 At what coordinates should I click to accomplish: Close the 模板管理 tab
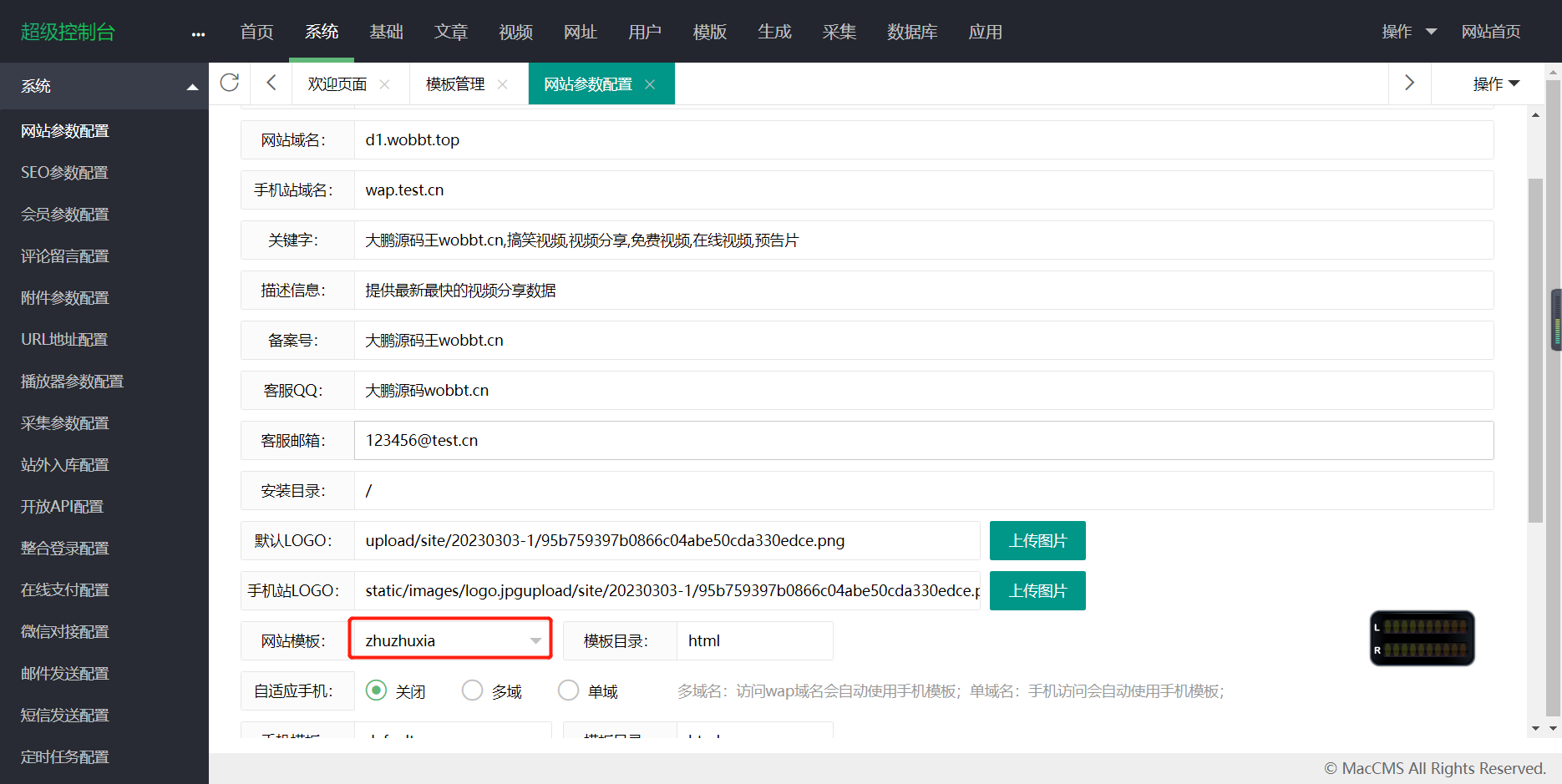502,83
